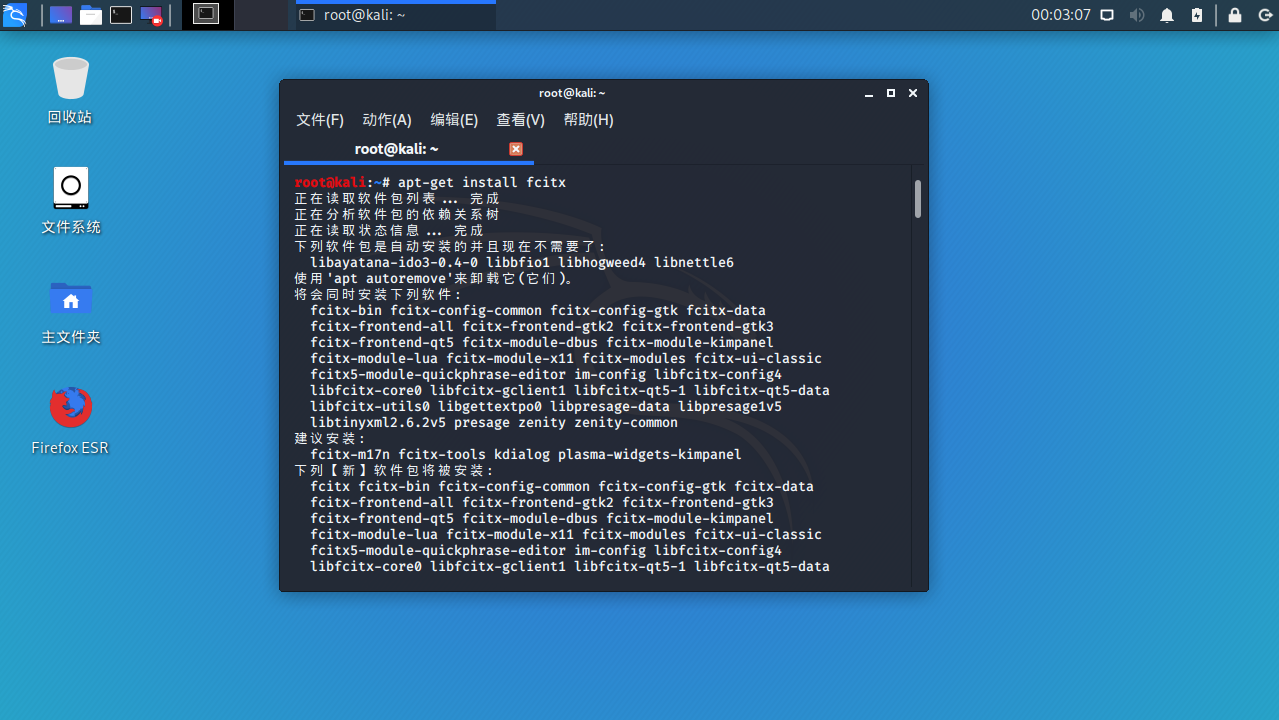Click the logout icon in the tray
The height and width of the screenshot is (720, 1279).
pyautogui.click(x=1263, y=15)
